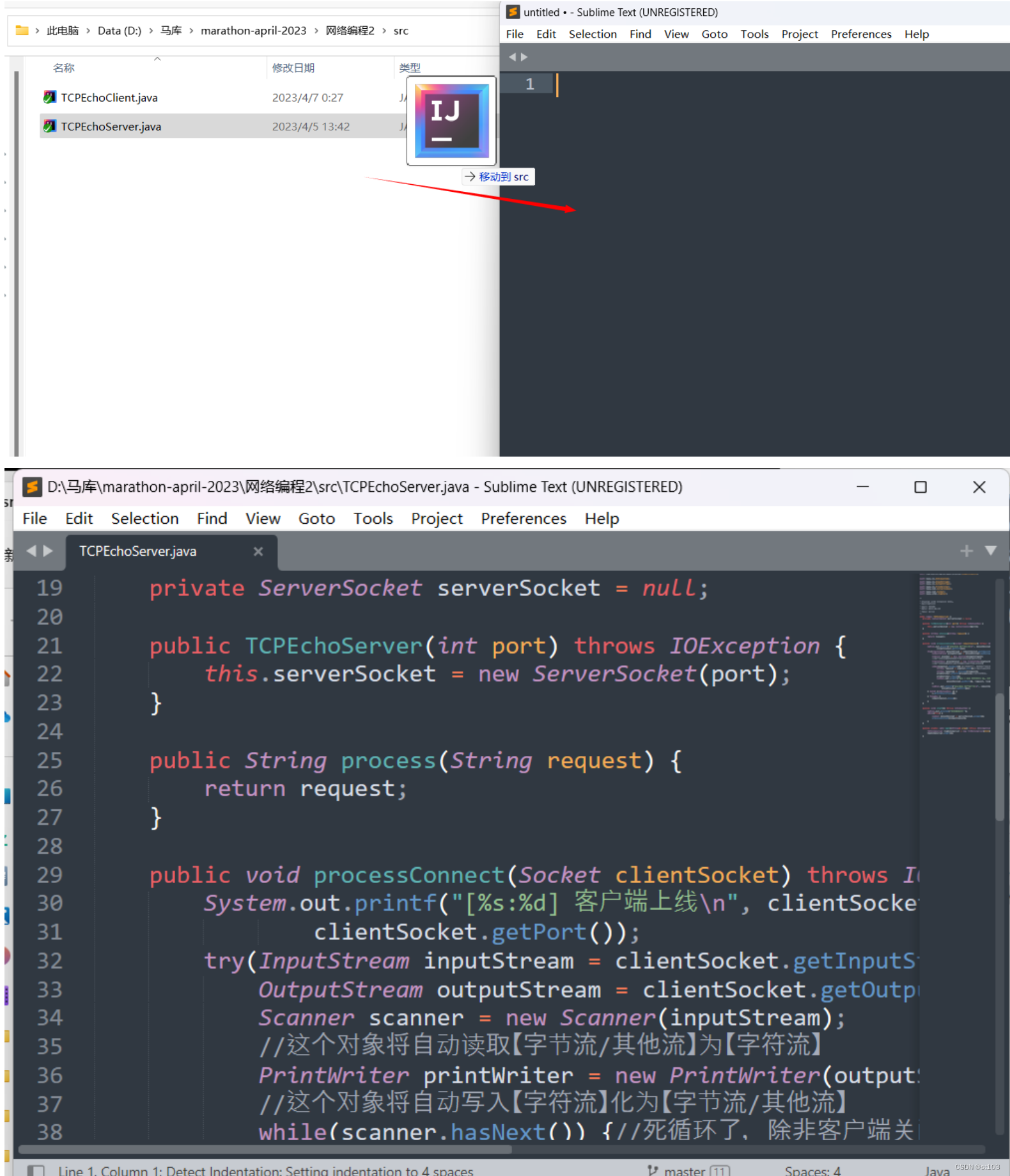Expand chevron after Data (D:) in breadcrumb
1010x1176 pixels.
pyautogui.click(x=151, y=31)
